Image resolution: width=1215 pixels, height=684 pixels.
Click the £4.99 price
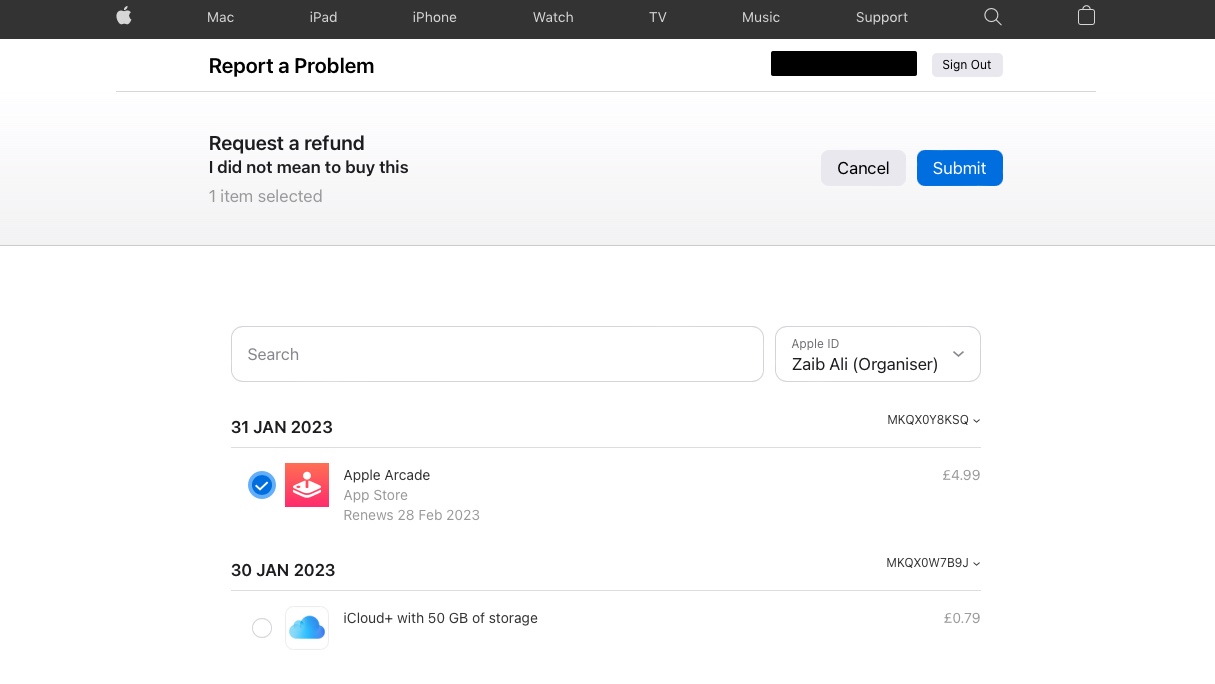(x=961, y=475)
